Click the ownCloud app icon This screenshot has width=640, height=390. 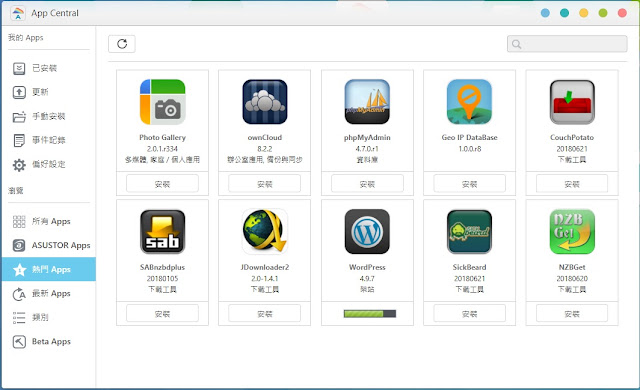coord(265,102)
